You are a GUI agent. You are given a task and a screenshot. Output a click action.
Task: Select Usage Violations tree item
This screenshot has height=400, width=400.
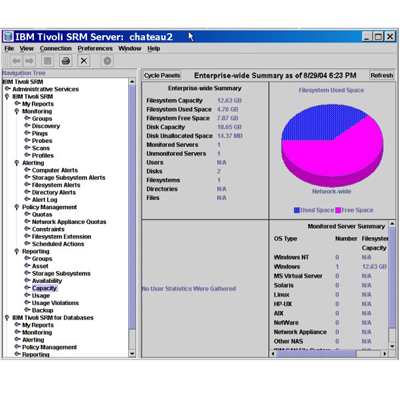pyautogui.click(x=55, y=303)
